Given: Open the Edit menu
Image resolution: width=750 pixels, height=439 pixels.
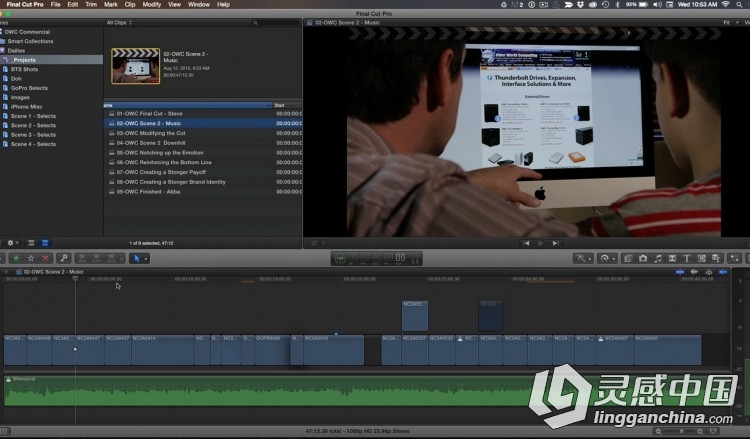Looking at the screenshot, I should (x=73, y=4).
